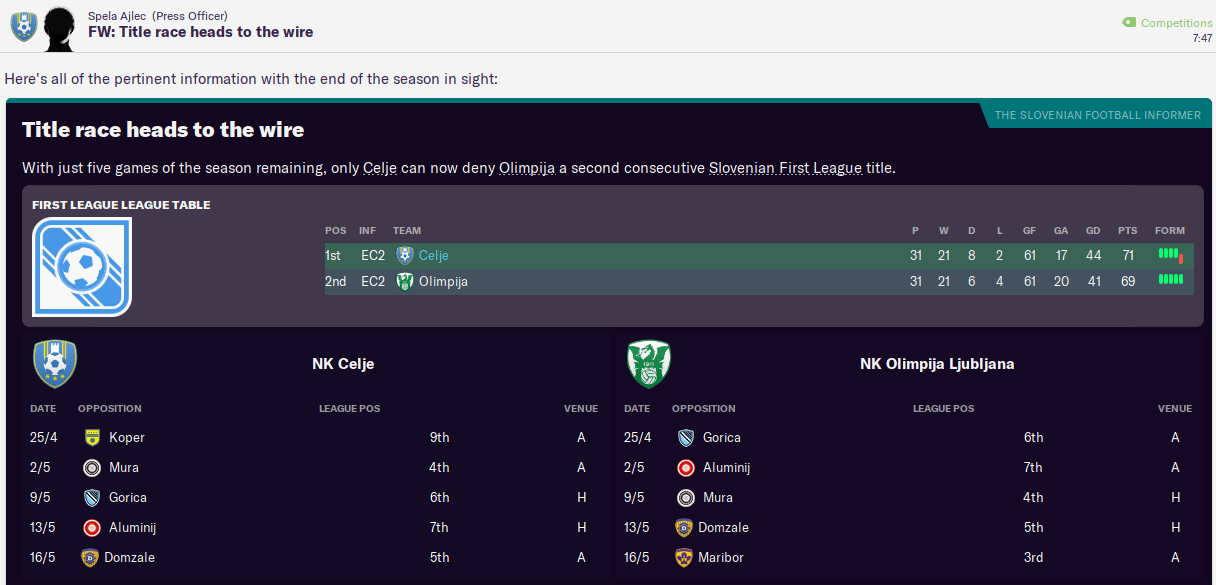Click the large NK Celje crest

(x=55, y=364)
